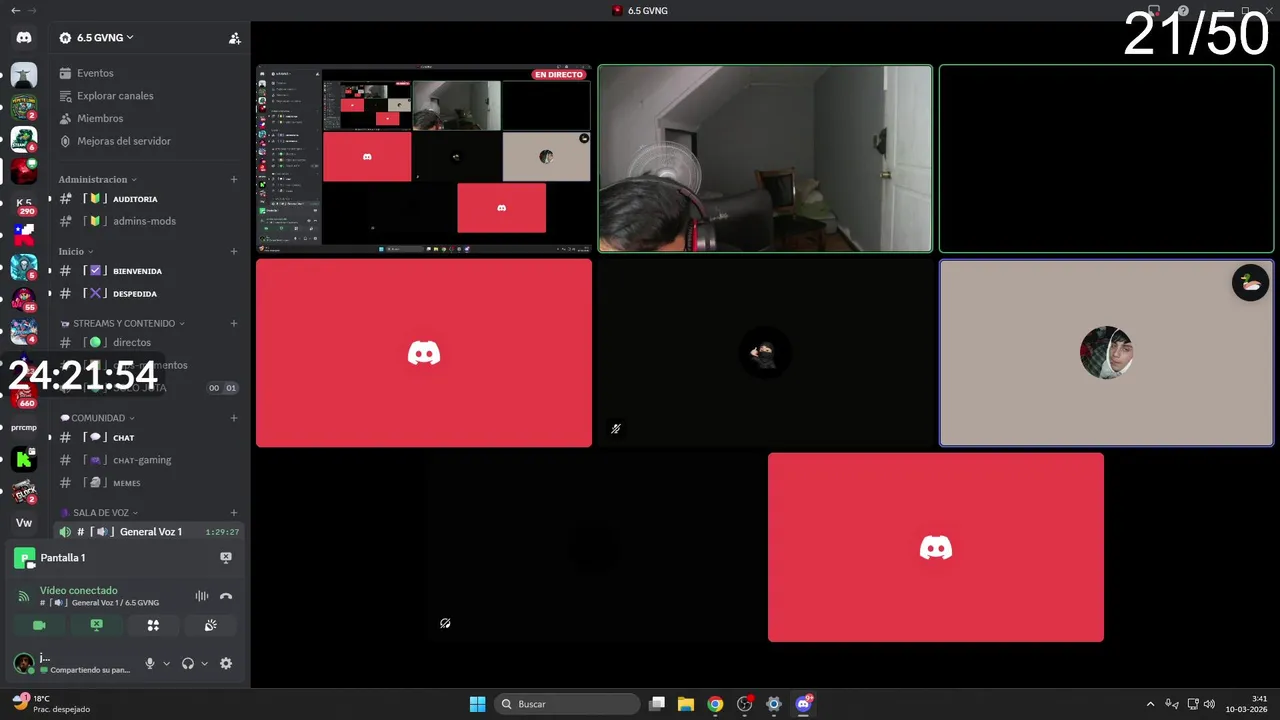Collapse the Inicio category

pyautogui.click(x=75, y=251)
